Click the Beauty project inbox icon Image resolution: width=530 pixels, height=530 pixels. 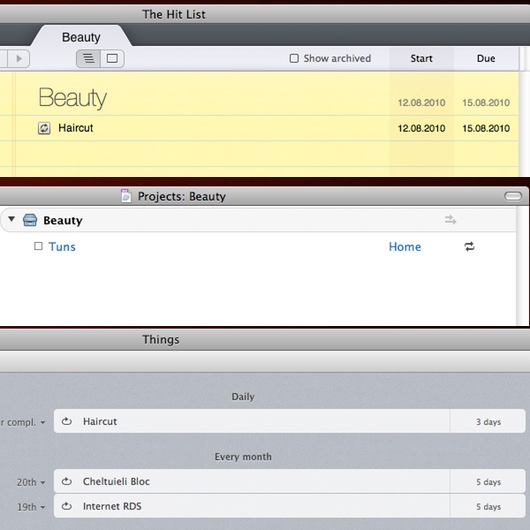pos(30,220)
